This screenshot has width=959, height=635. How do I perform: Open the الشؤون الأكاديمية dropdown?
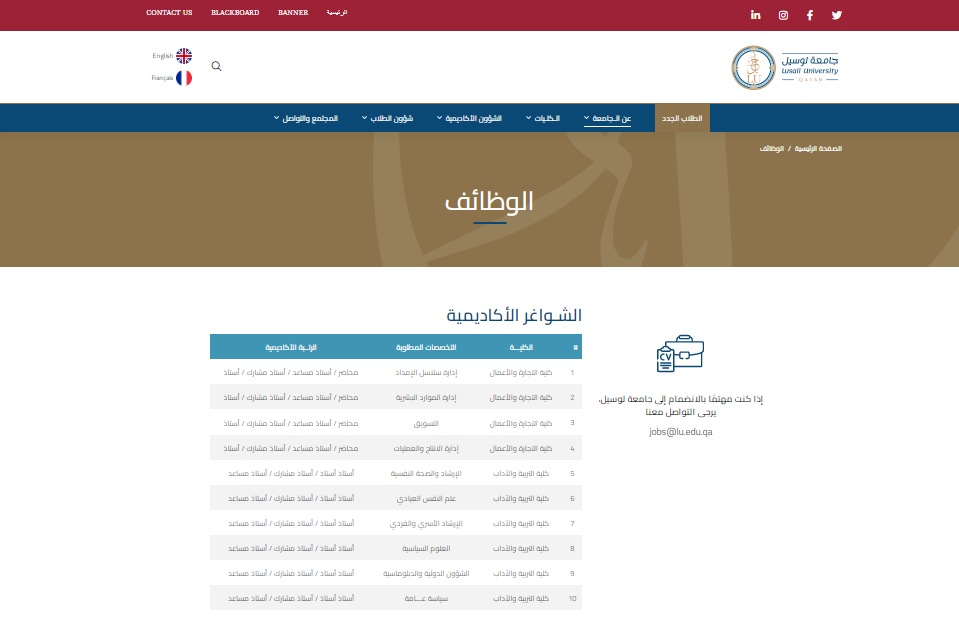(x=471, y=118)
